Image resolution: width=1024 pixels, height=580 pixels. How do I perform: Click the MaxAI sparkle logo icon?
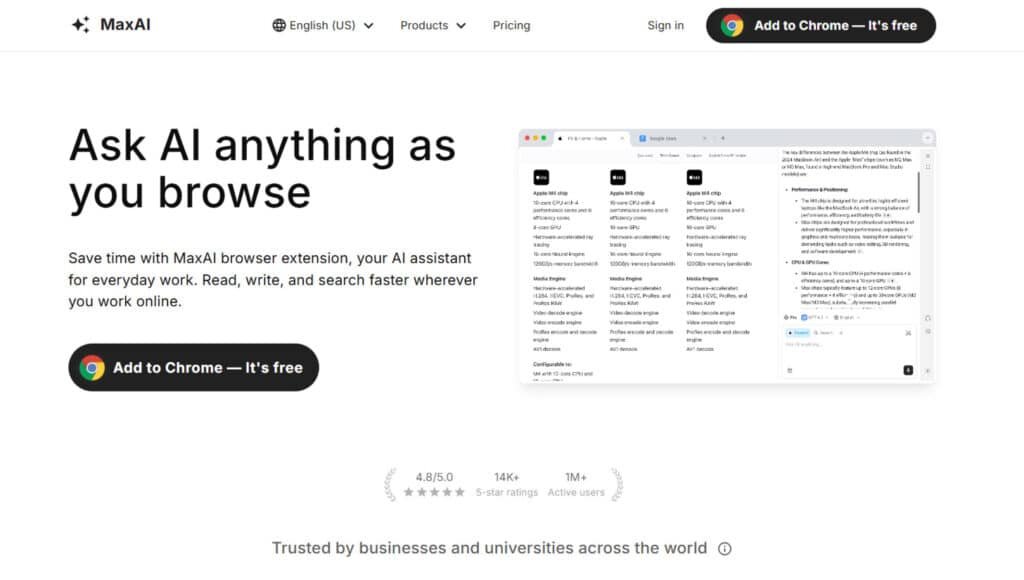[x=81, y=25]
